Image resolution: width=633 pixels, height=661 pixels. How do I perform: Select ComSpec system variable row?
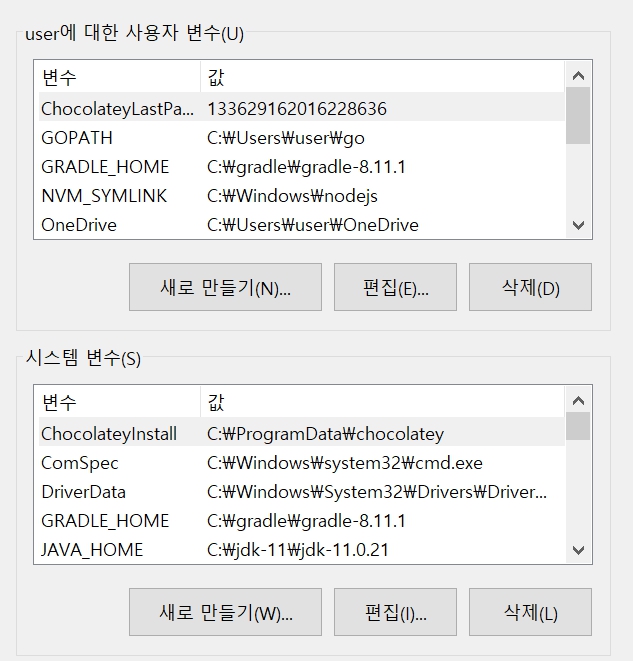click(301, 463)
